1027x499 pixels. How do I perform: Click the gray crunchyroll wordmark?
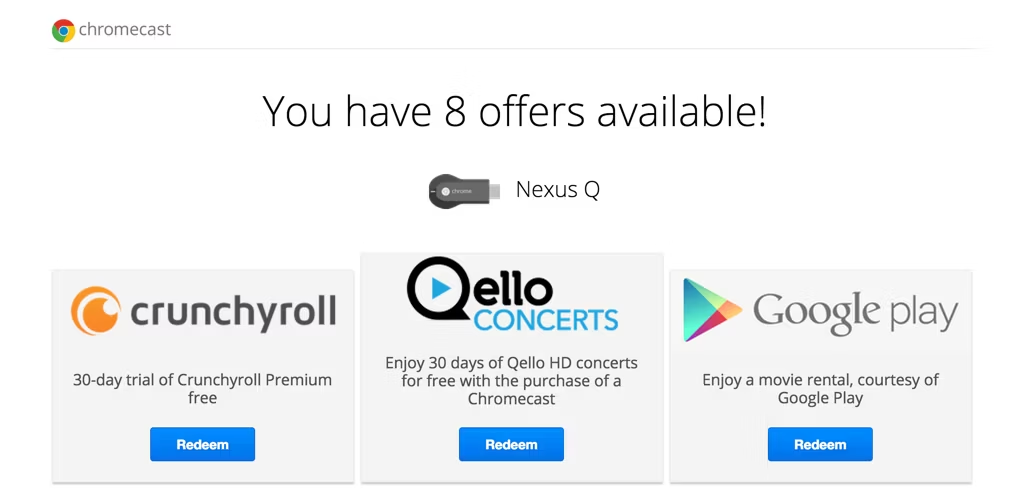(x=233, y=310)
